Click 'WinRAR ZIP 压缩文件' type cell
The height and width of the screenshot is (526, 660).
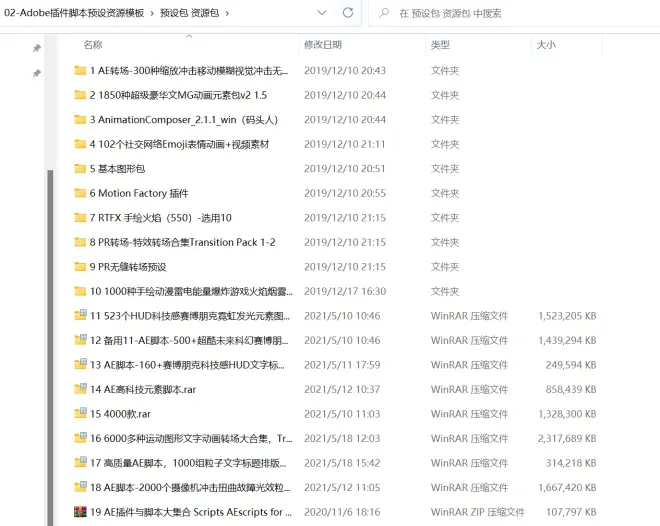tap(477, 512)
